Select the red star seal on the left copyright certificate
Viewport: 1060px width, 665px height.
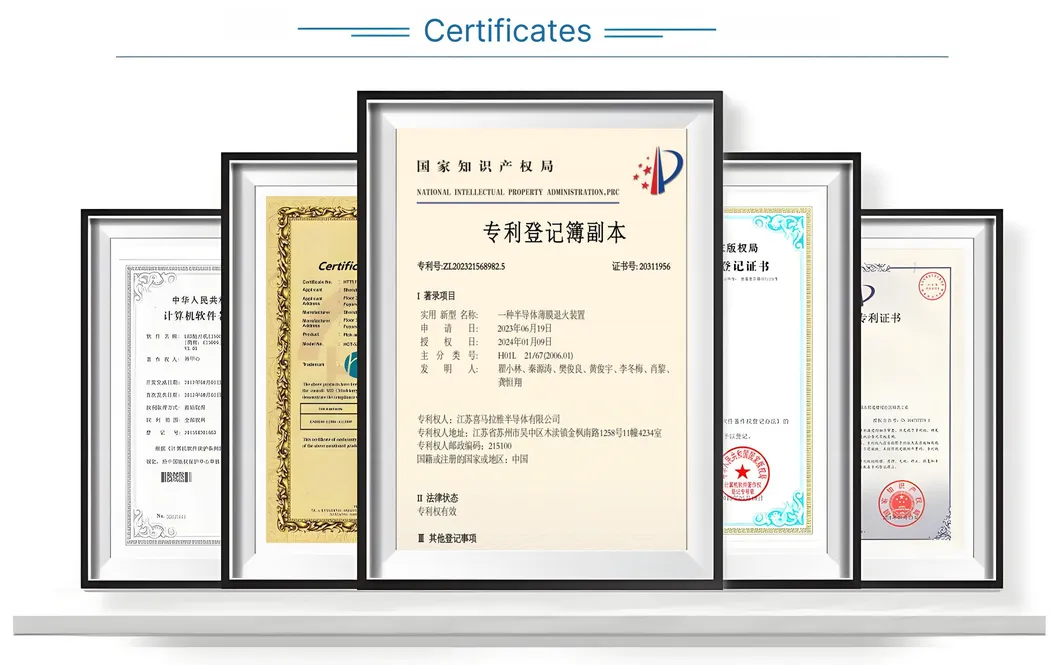click(x=742, y=471)
